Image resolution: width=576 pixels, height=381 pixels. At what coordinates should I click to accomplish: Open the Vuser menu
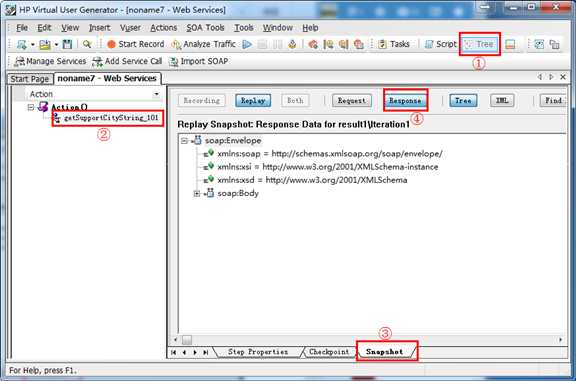[x=130, y=28]
